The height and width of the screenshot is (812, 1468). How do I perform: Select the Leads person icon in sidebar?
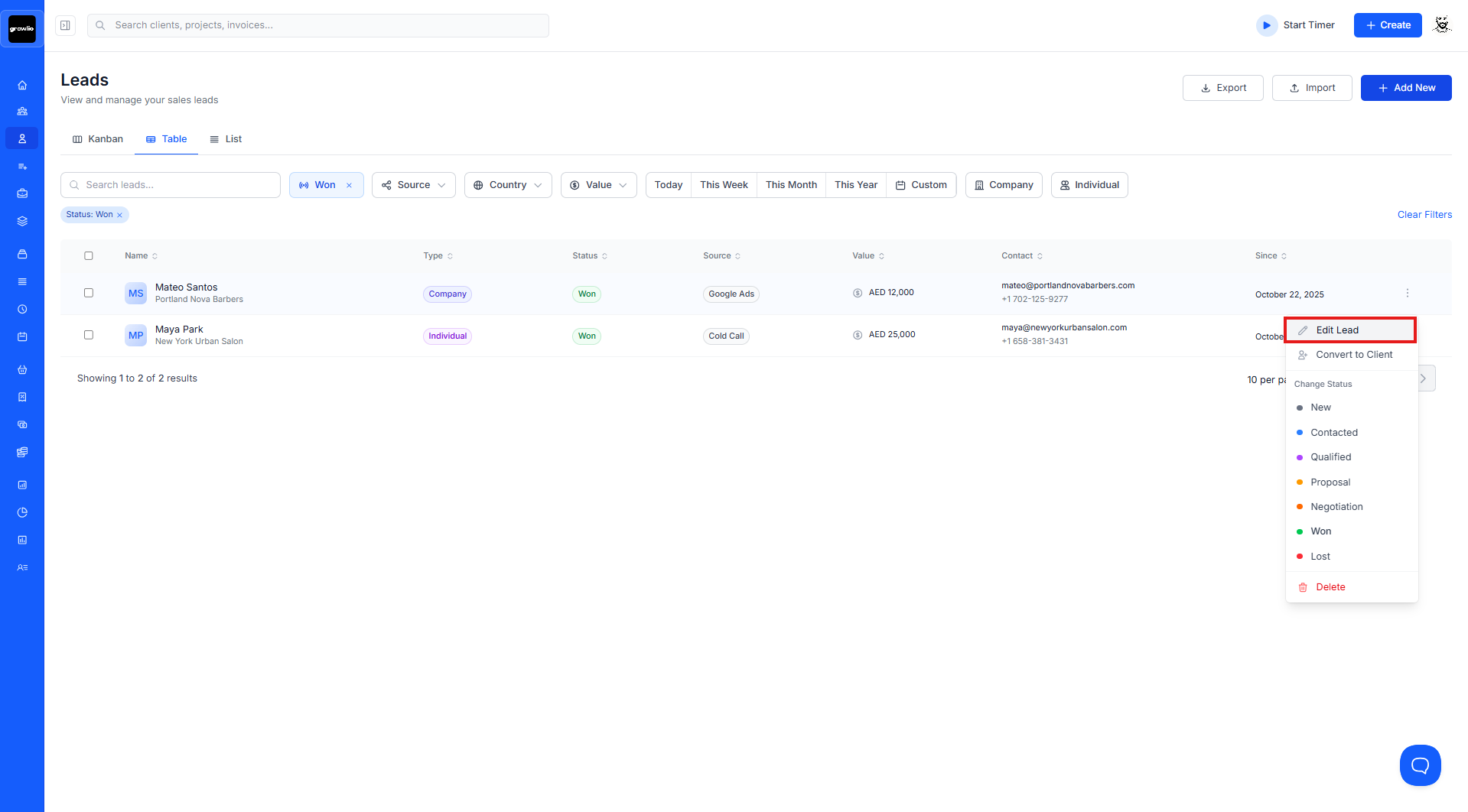point(22,138)
